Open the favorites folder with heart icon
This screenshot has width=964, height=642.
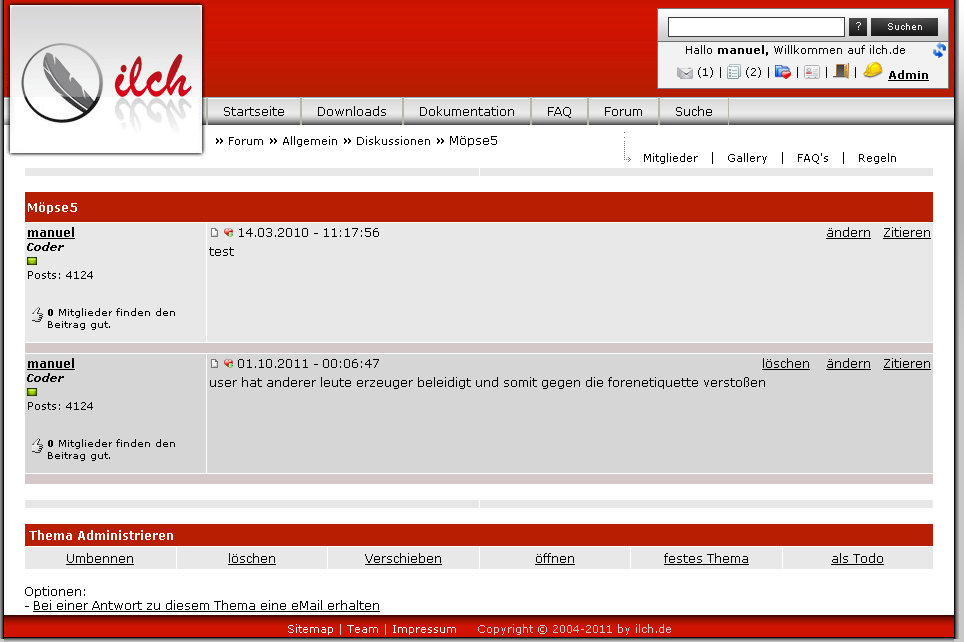click(x=782, y=72)
